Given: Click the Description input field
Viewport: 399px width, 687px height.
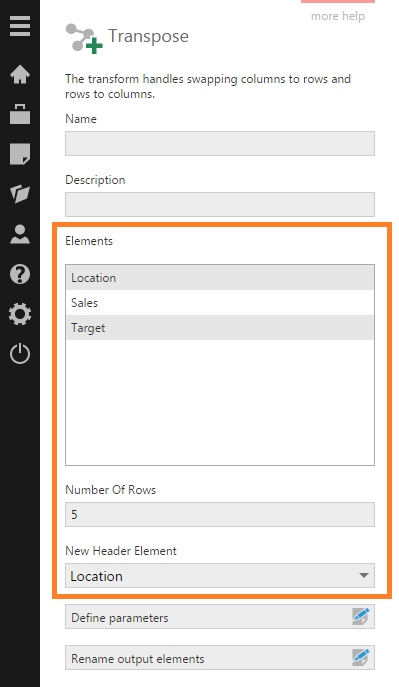Looking at the screenshot, I should pyautogui.click(x=220, y=204).
